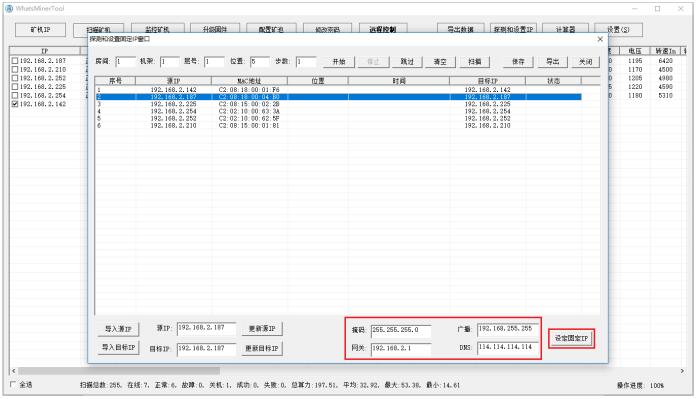Click the 电压 column header in main window
This screenshot has height=399, width=697.
635,51
